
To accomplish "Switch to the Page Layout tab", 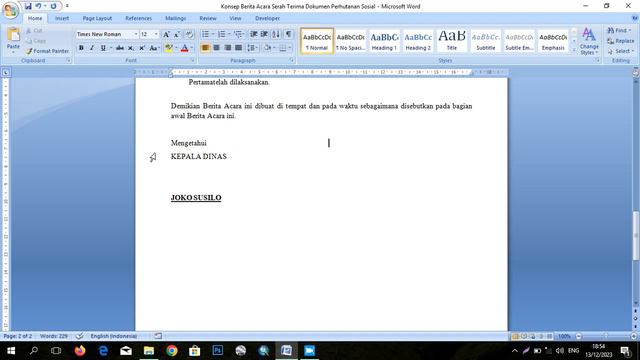I will point(97,18).
